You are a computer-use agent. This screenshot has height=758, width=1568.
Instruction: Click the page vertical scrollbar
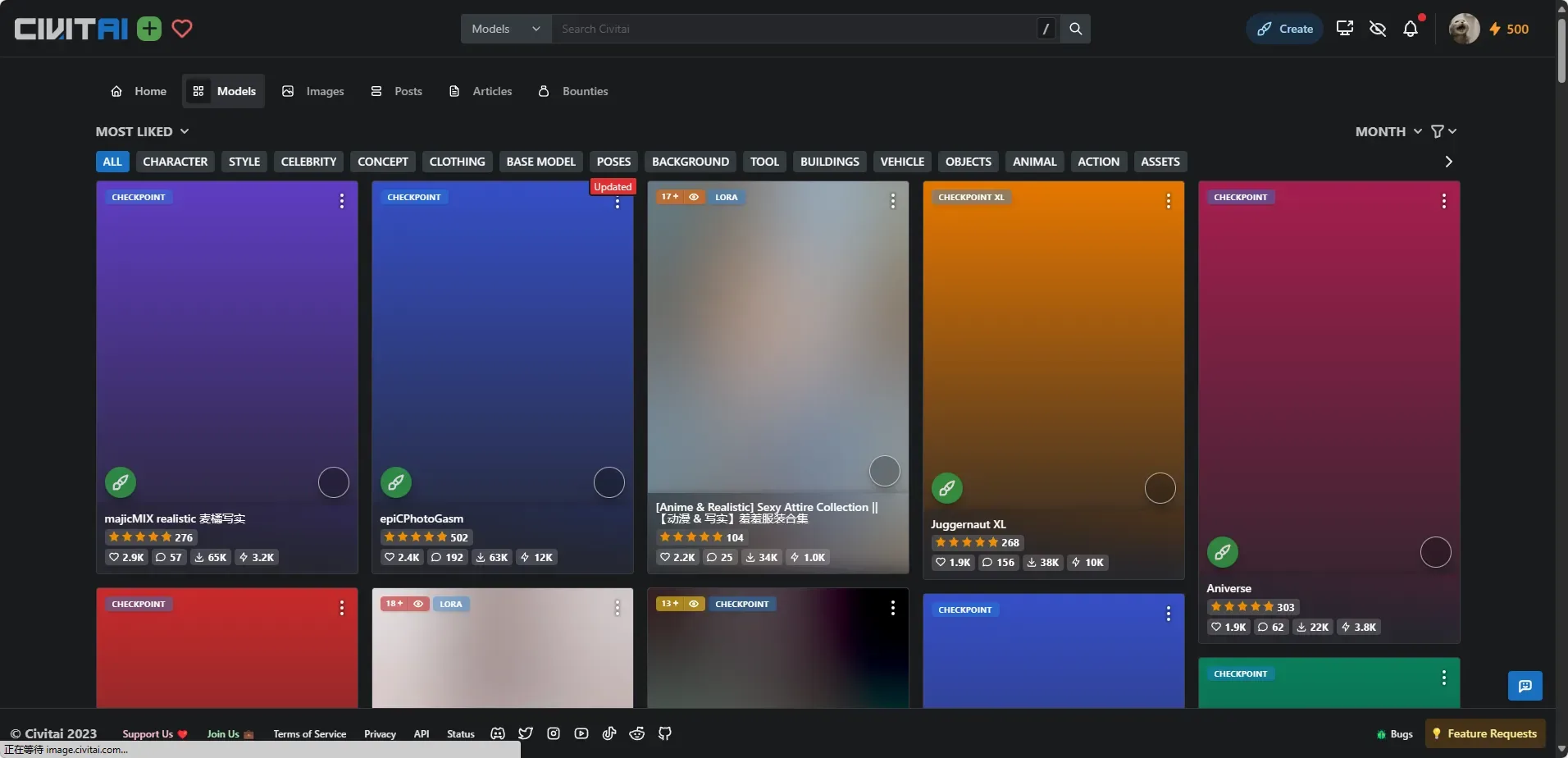coord(1561,49)
